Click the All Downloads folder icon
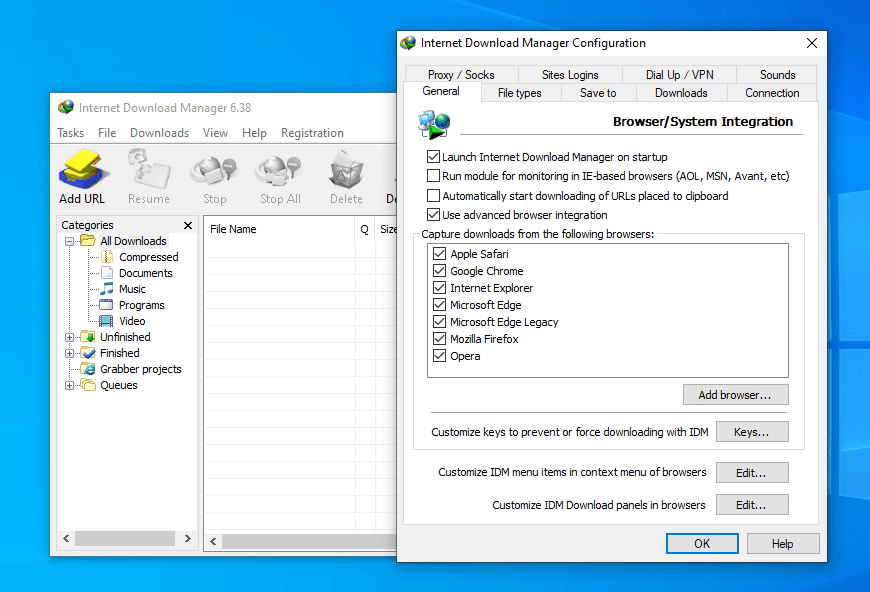 coord(88,240)
